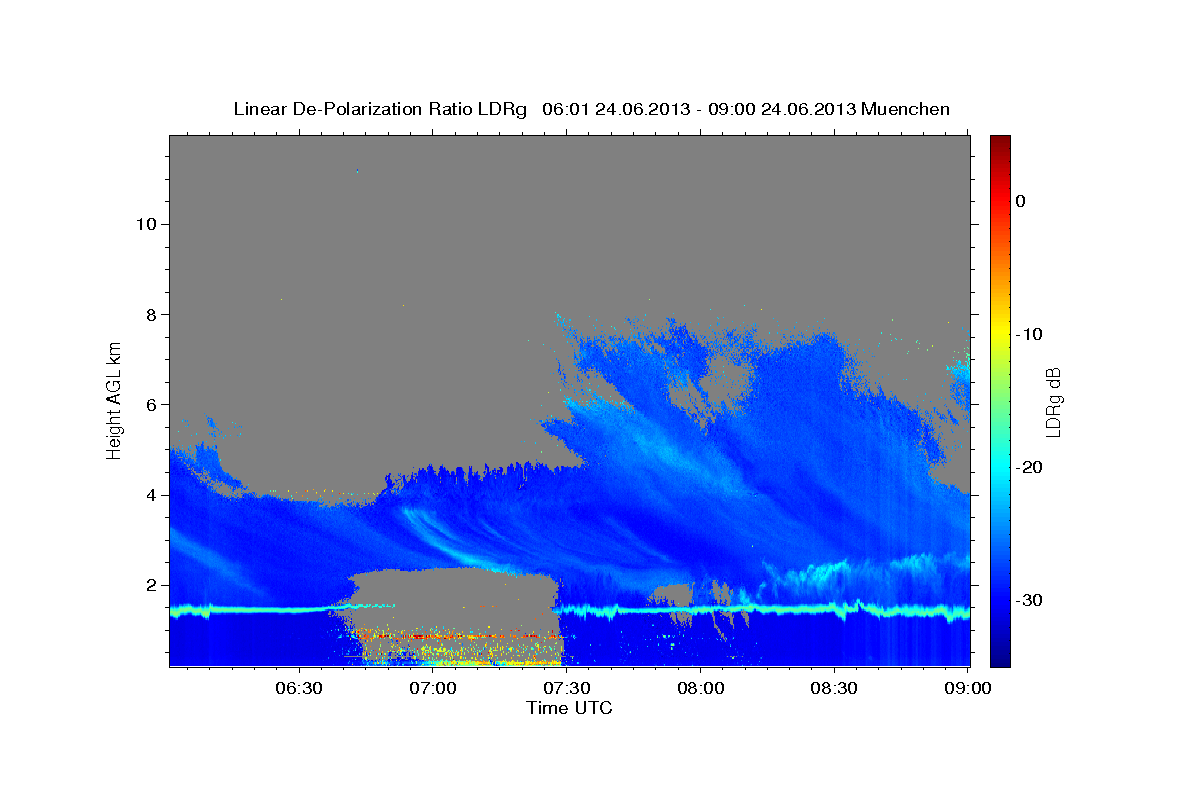Click the '07:30' time axis label
This screenshot has height=800, width=1200.
567,688
